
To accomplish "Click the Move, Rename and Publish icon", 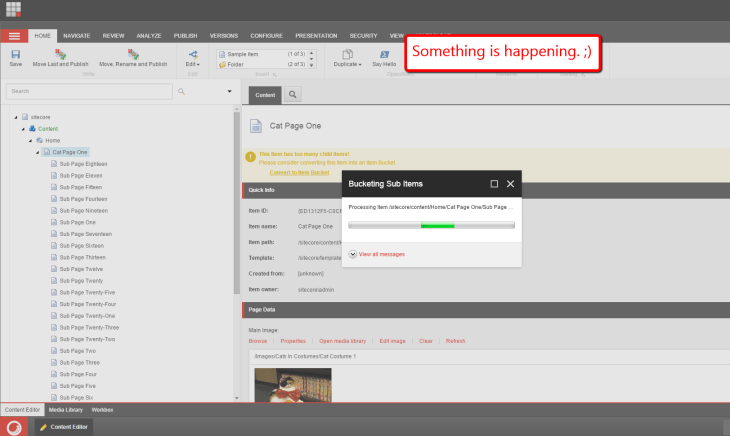I will [x=133, y=54].
